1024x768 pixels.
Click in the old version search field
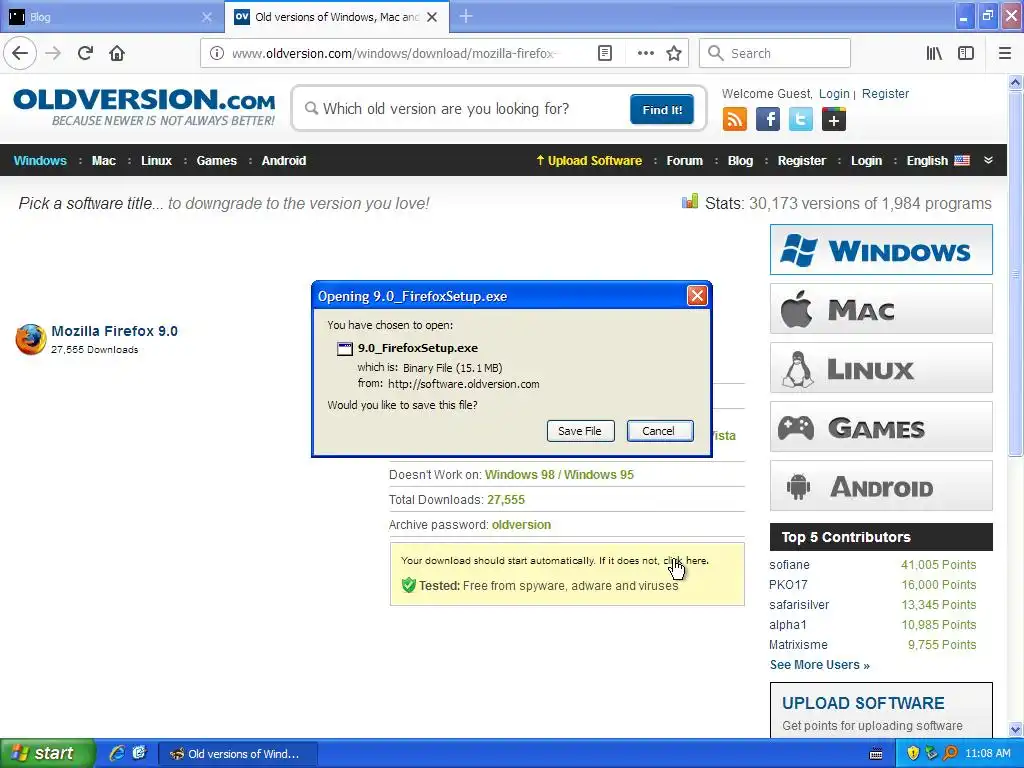coord(464,108)
